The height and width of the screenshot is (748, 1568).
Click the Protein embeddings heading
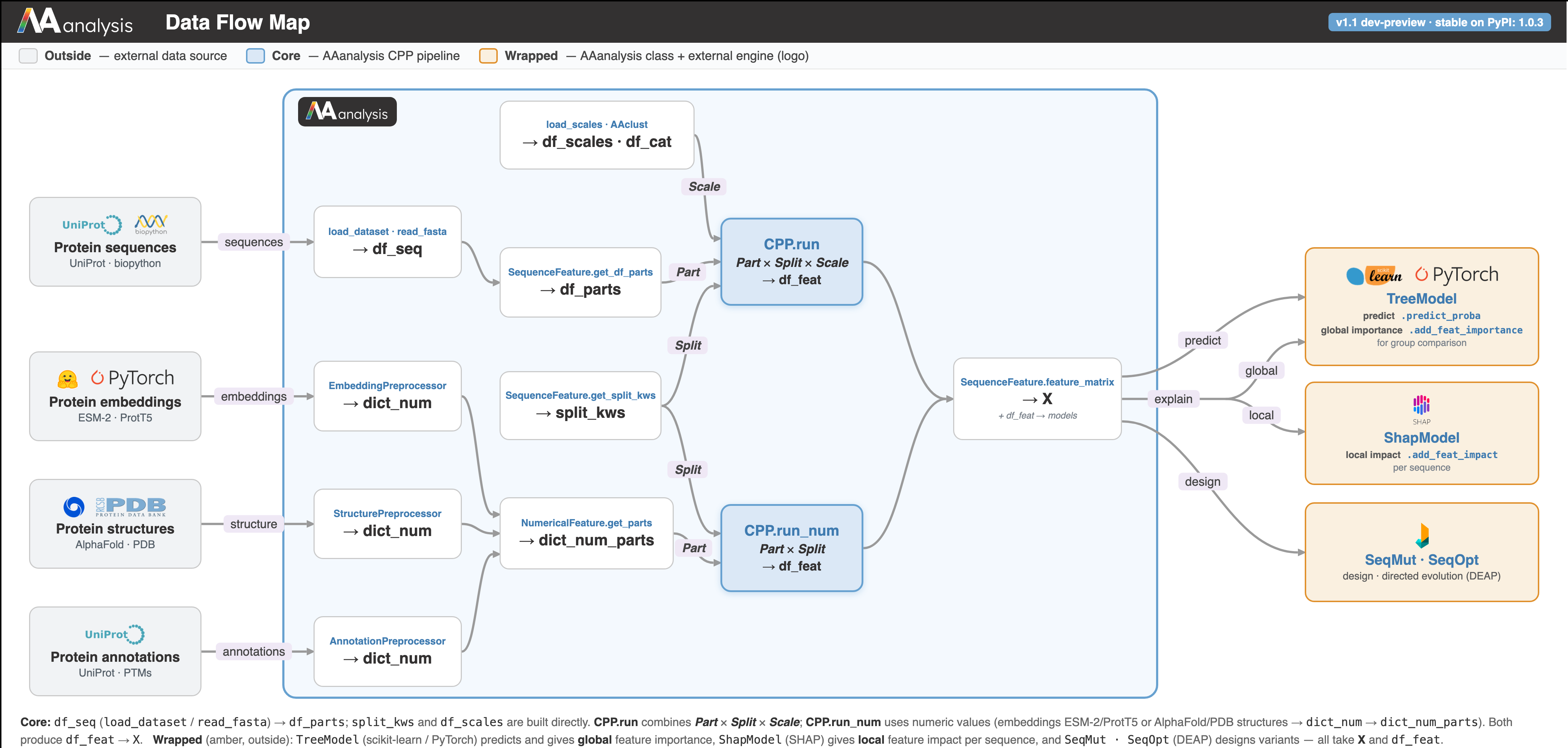[x=115, y=402]
